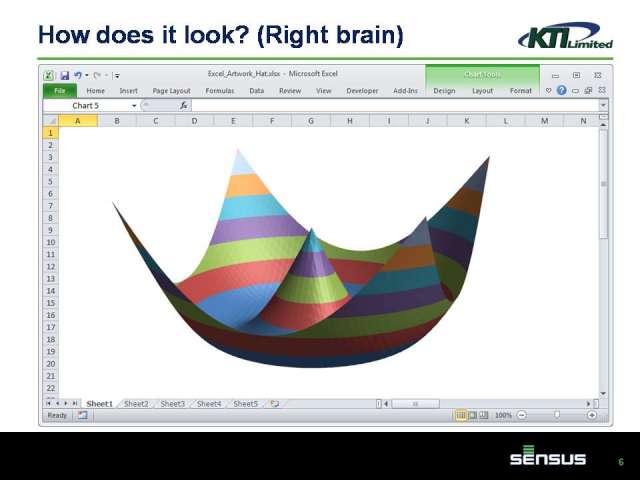Open the File tab
Screen dimensions: 640x480
coord(60,91)
